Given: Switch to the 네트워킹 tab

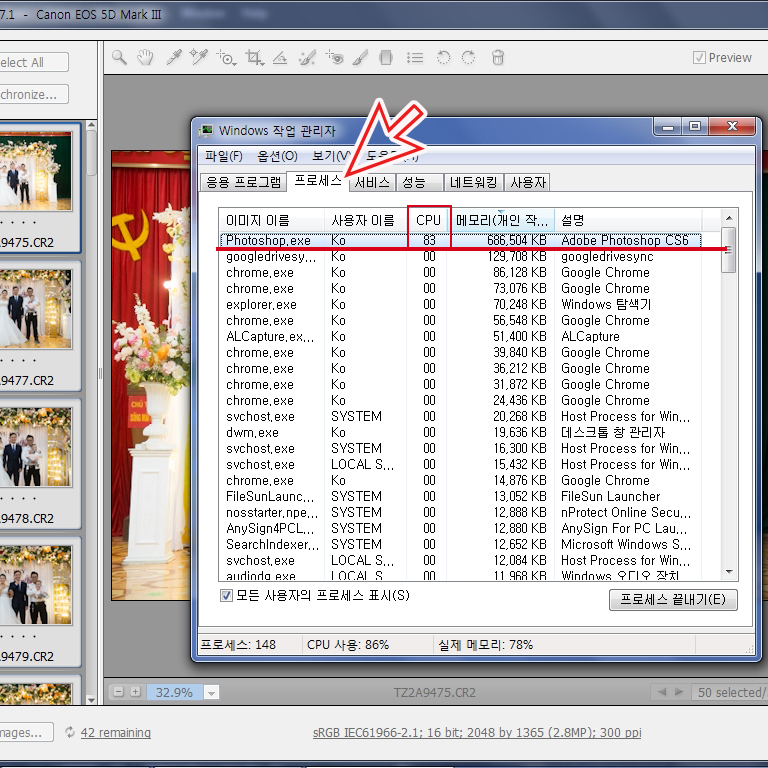Looking at the screenshot, I should click(x=474, y=183).
